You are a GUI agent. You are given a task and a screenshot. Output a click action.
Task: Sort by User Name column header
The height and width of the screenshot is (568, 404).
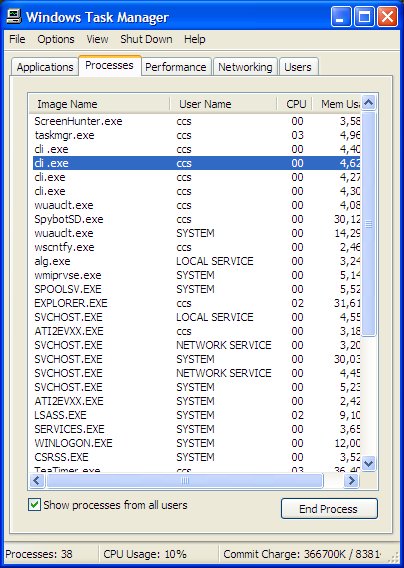pyautogui.click(x=223, y=104)
